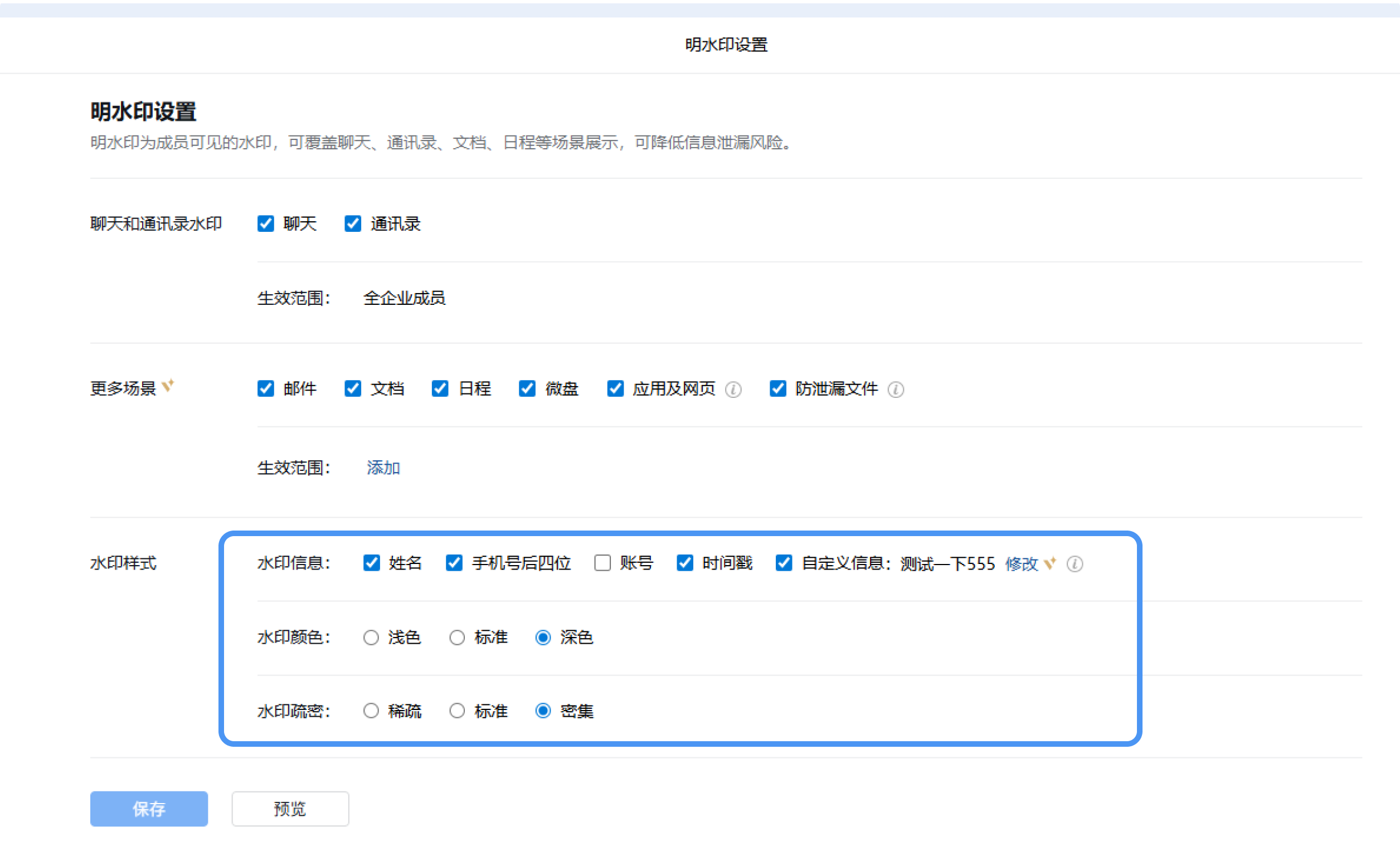Toggle the 文档 scene checkbox
The width and height of the screenshot is (1400, 856).
(x=353, y=388)
